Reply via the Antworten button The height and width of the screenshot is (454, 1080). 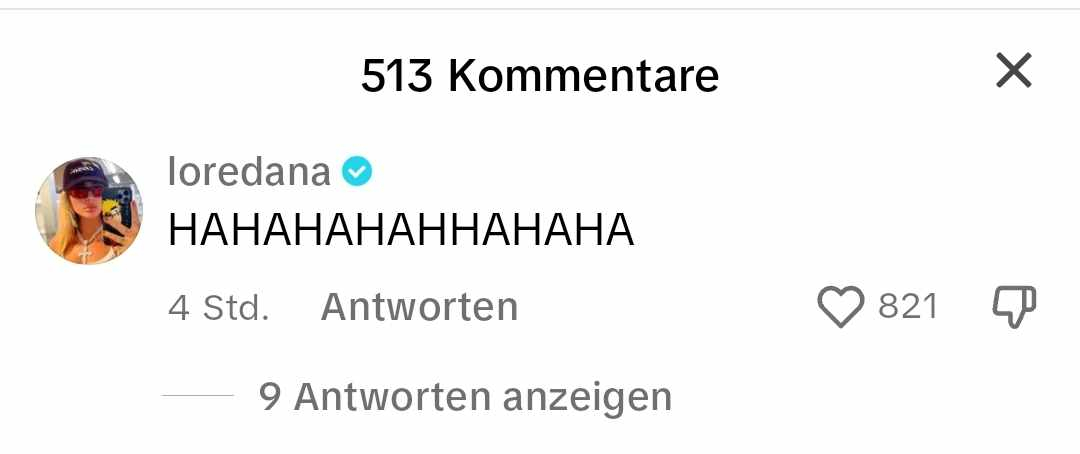tap(419, 307)
